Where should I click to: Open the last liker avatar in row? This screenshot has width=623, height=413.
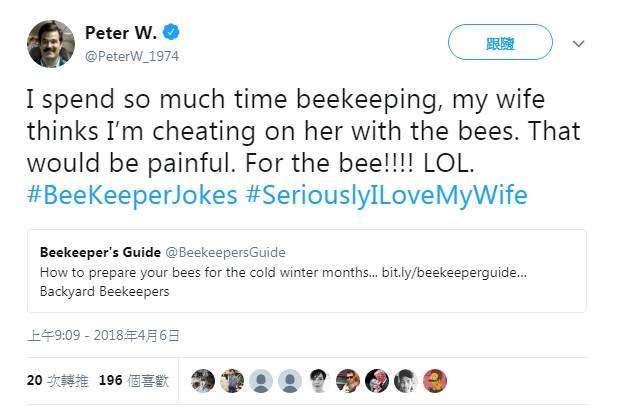click(x=436, y=380)
